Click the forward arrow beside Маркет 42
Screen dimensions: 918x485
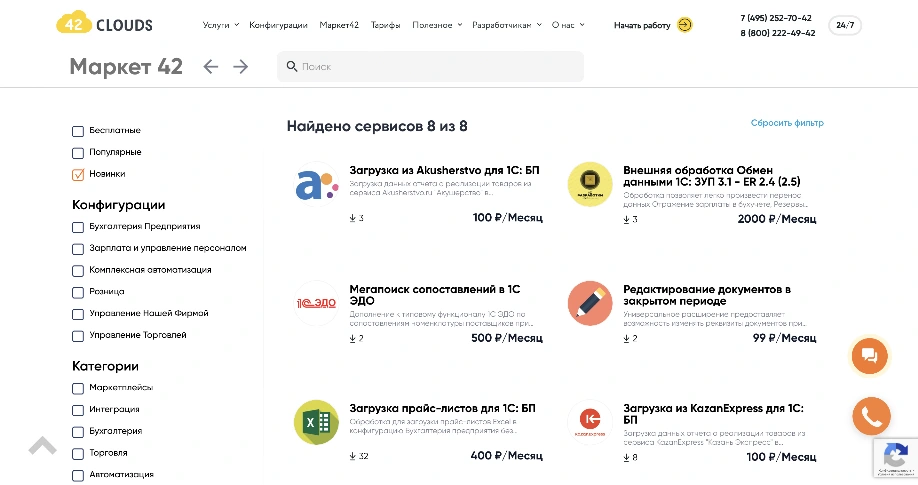pos(240,67)
